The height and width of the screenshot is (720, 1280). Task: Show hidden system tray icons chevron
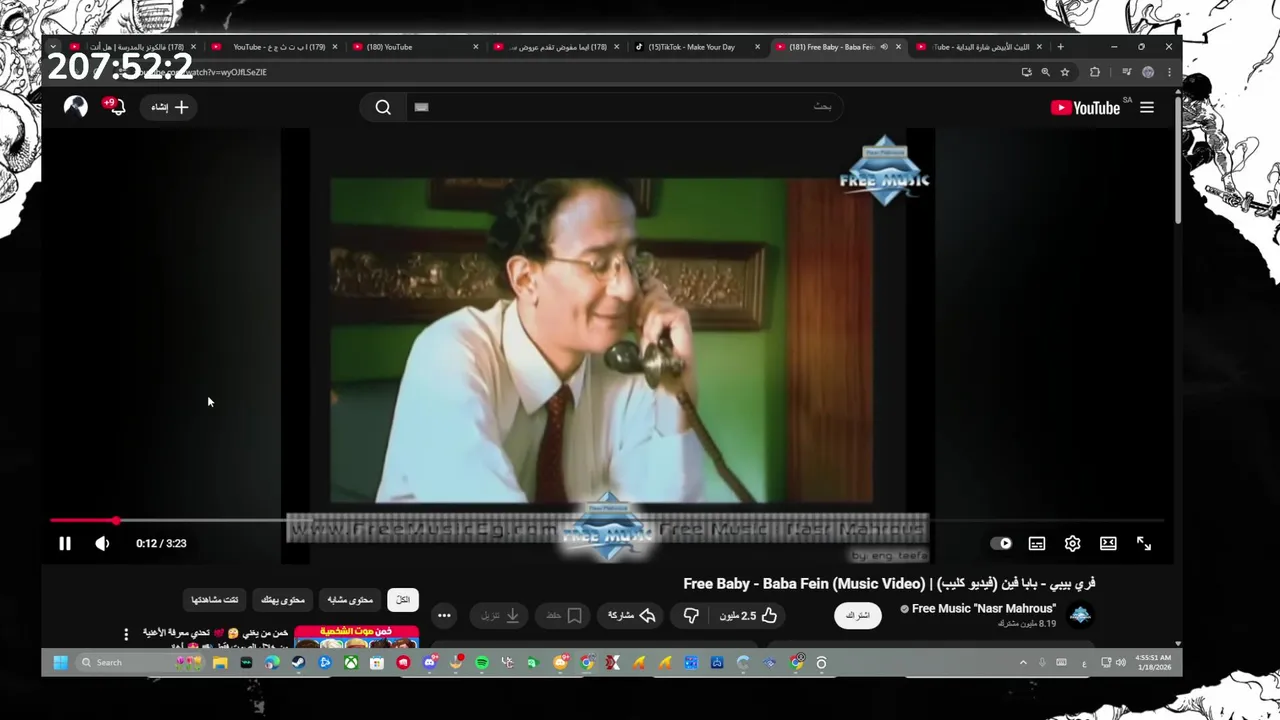(1023, 662)
